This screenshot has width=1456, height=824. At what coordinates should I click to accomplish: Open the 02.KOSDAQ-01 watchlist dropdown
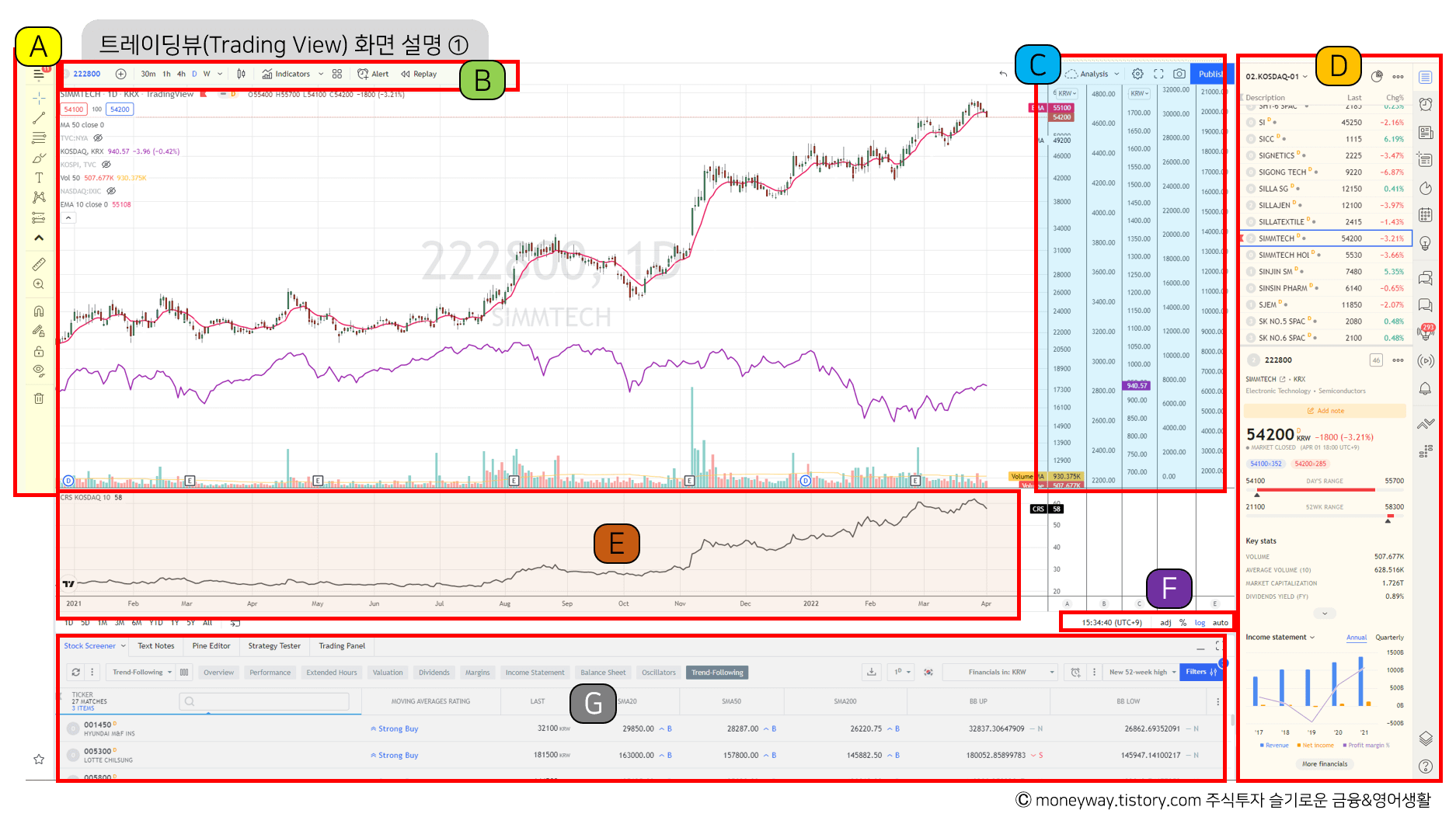(x=1277, y=76)
